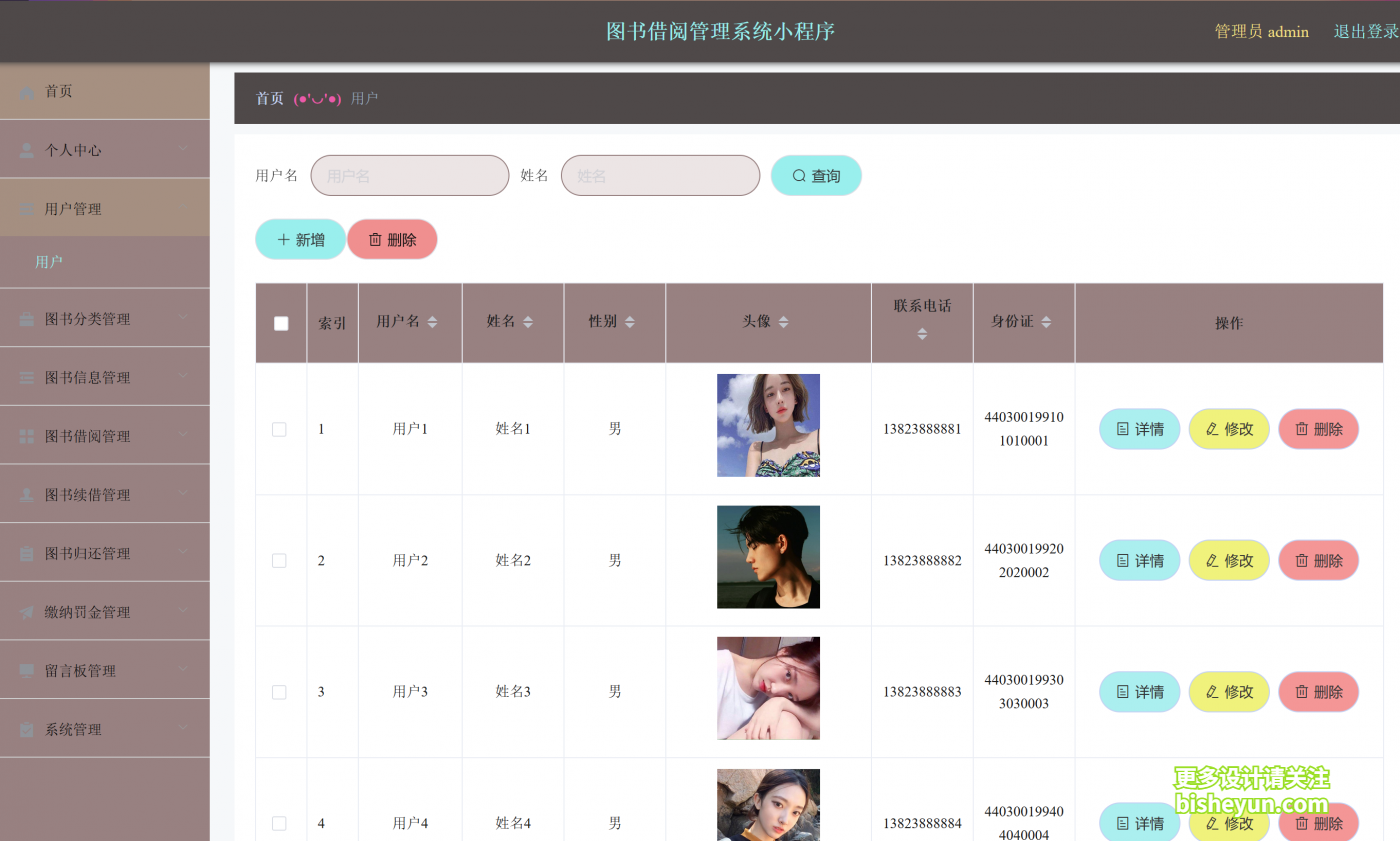Click the 新增 add button
The height and width of the screenshot is (841, 1400).
pos(301,240)
